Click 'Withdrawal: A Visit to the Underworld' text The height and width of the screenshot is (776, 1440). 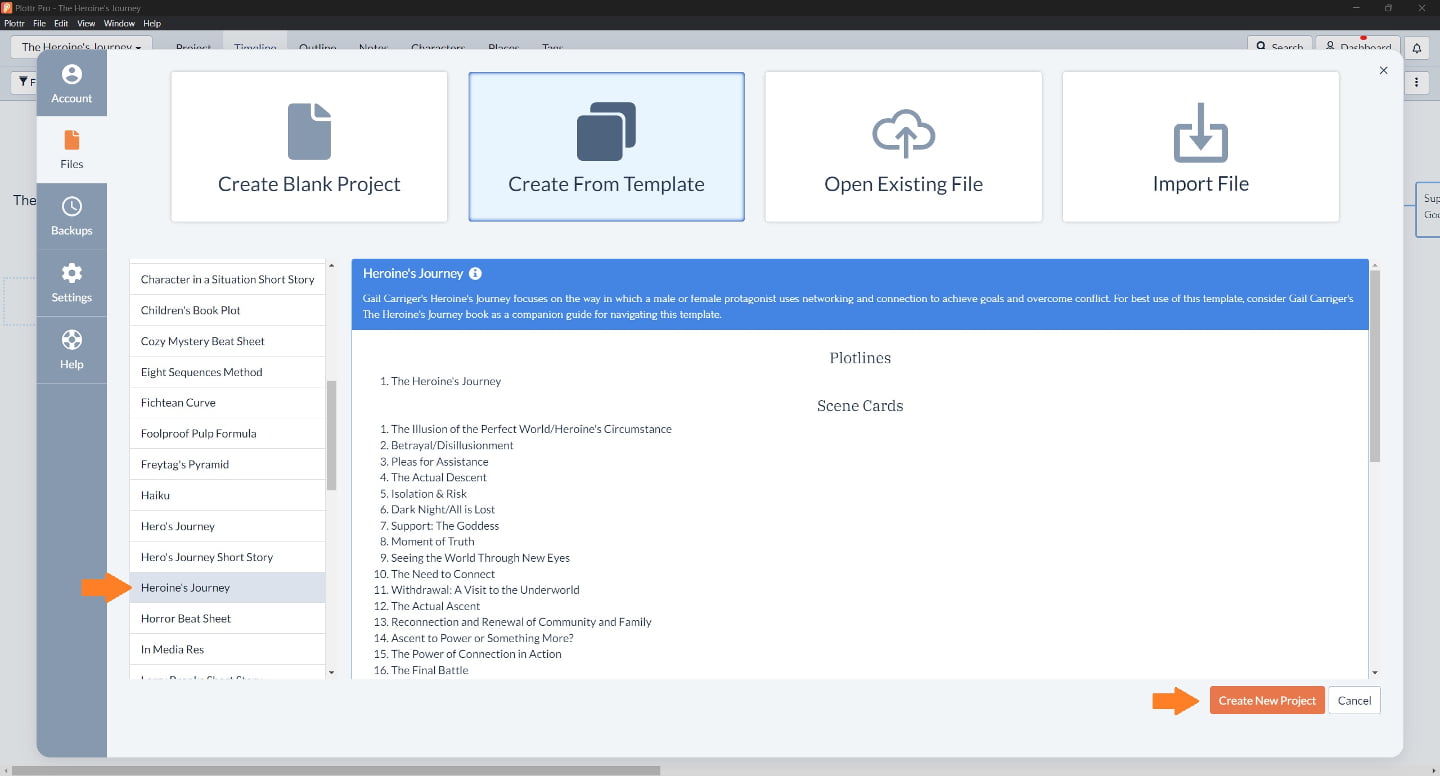[485, 590]
